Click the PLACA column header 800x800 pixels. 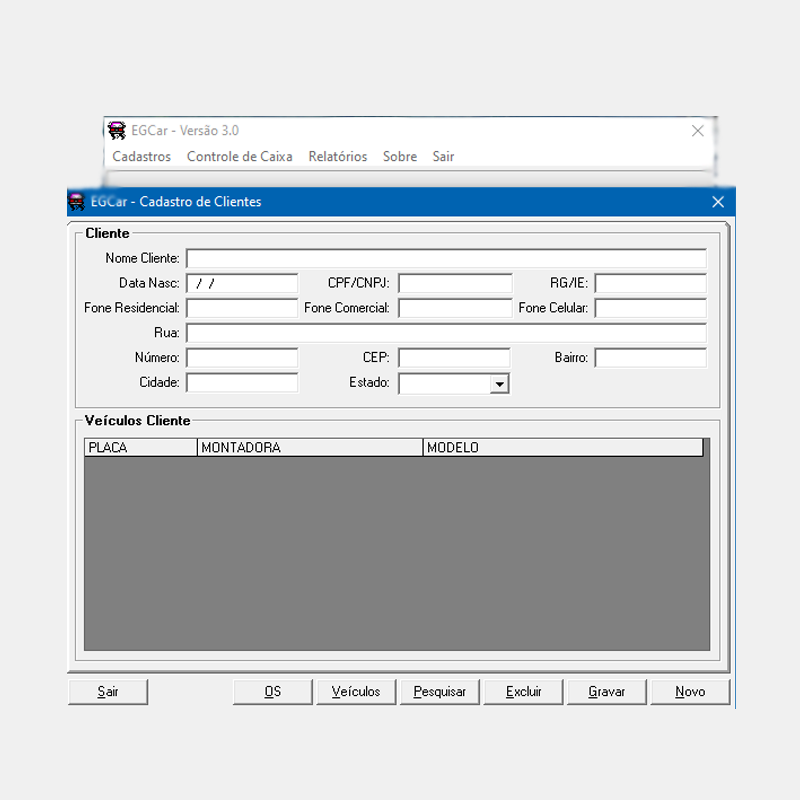(x=141, y=447)
